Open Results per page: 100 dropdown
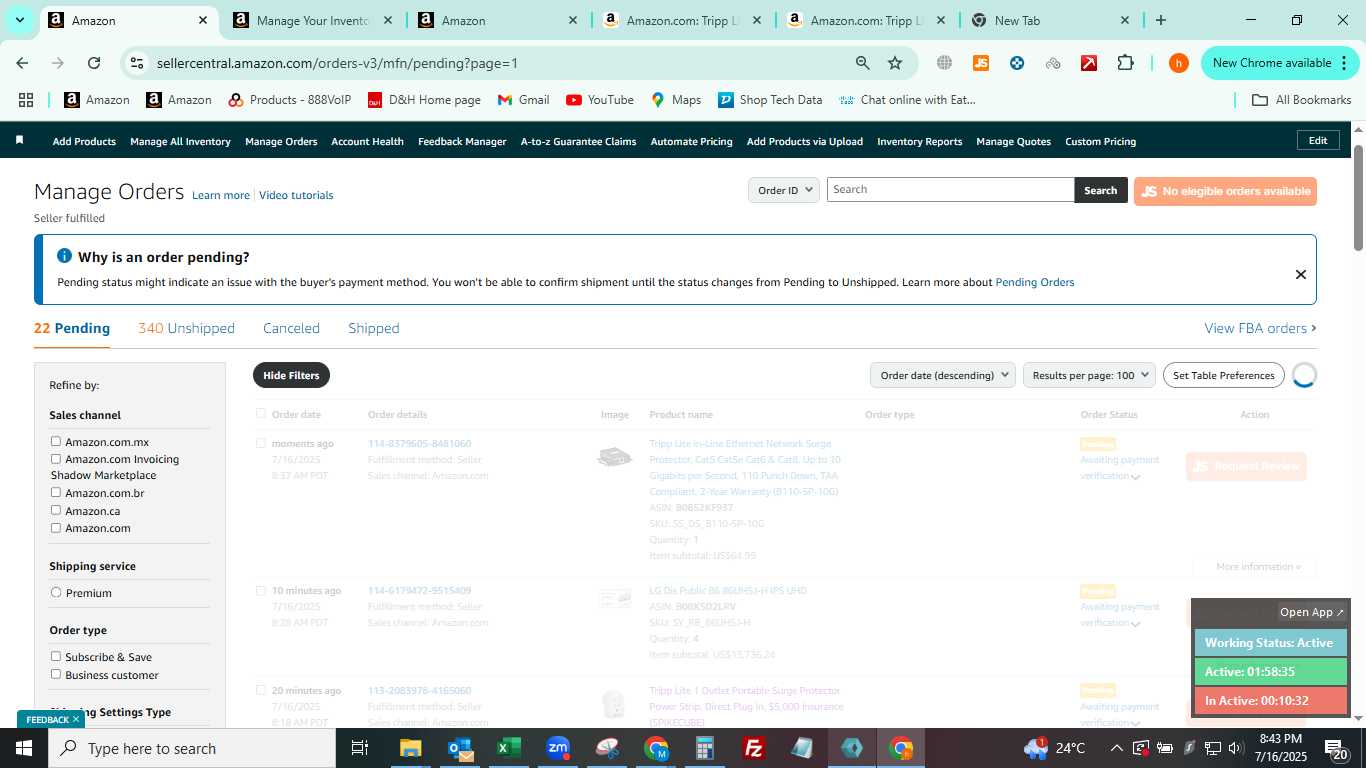This screenshot has width=1366, height=768. [1089, 375]
